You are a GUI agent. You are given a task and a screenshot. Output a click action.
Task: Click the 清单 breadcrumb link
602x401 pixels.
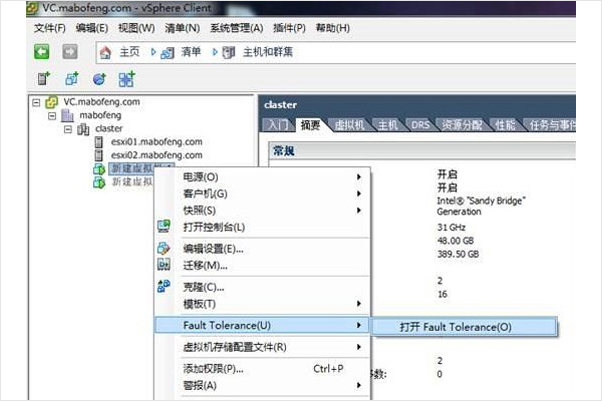(x=191, y=51)
